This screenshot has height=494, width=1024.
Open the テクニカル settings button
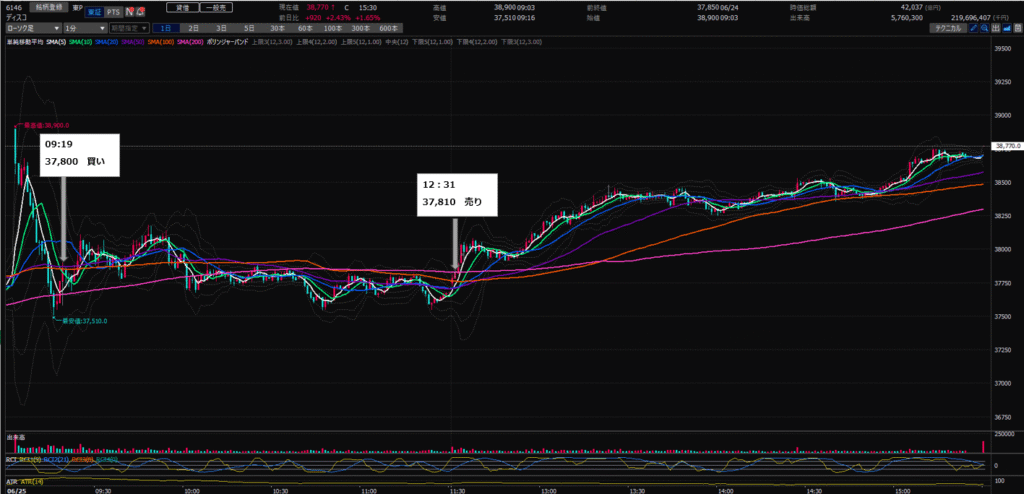click(x=949, y=29)
